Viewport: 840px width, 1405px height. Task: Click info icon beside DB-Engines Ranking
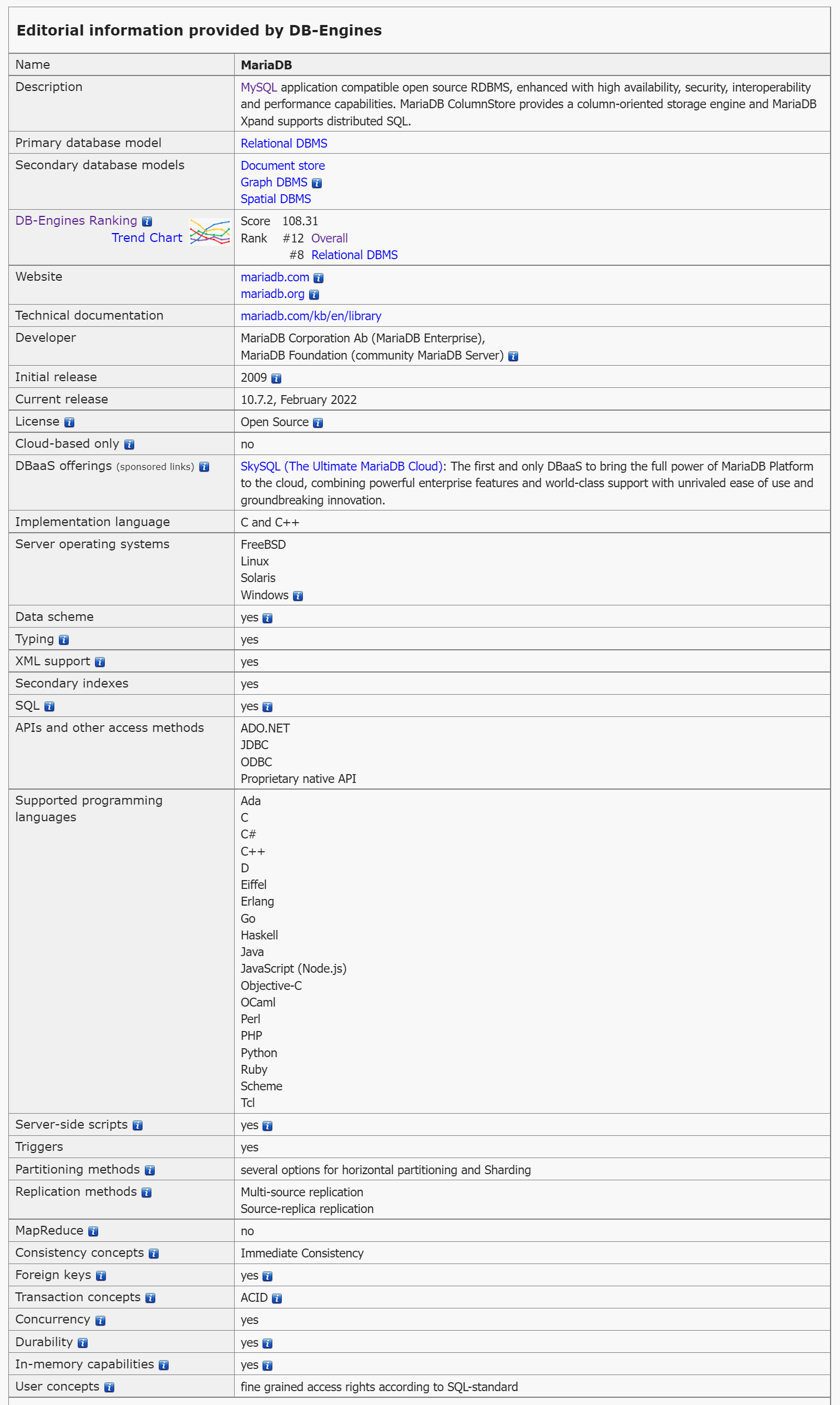coord(147,221)
